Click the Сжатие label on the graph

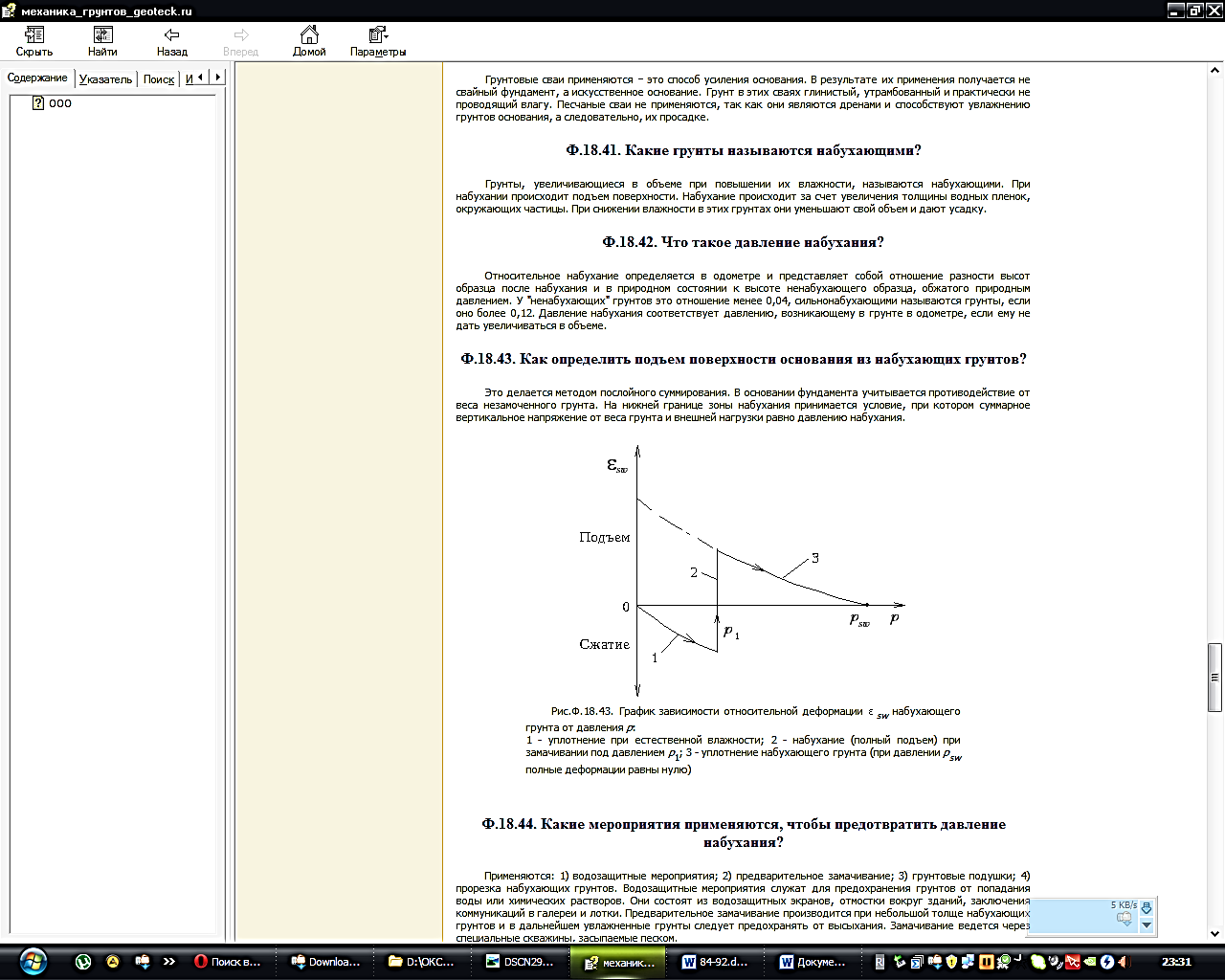(605, 644)
